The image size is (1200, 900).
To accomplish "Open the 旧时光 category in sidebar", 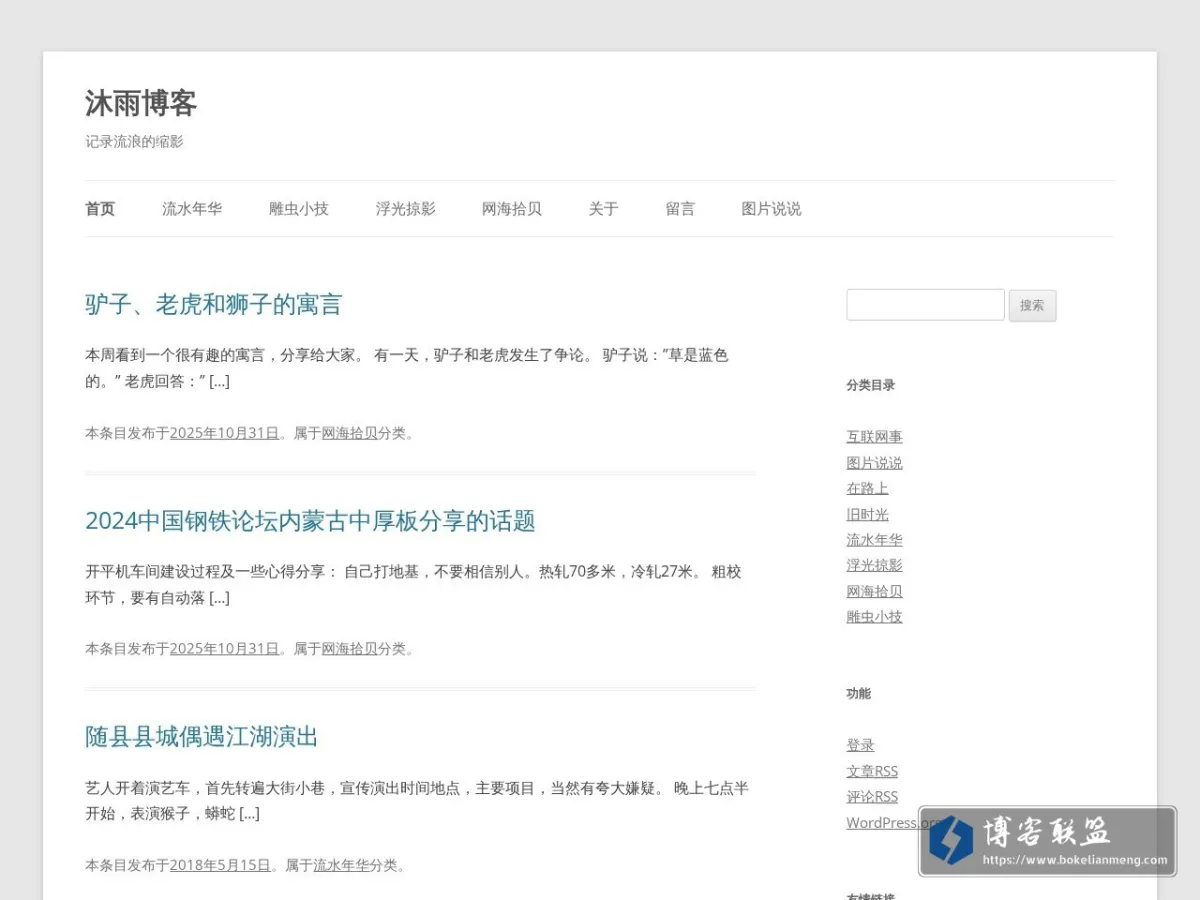I will tap(867, 514).
